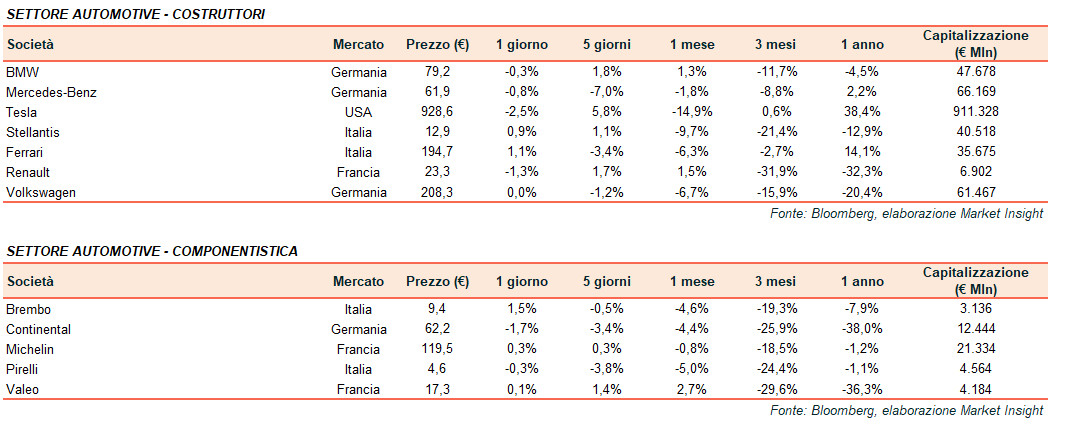Select Renault's 1 anno value -32,3%

[861, 172]
